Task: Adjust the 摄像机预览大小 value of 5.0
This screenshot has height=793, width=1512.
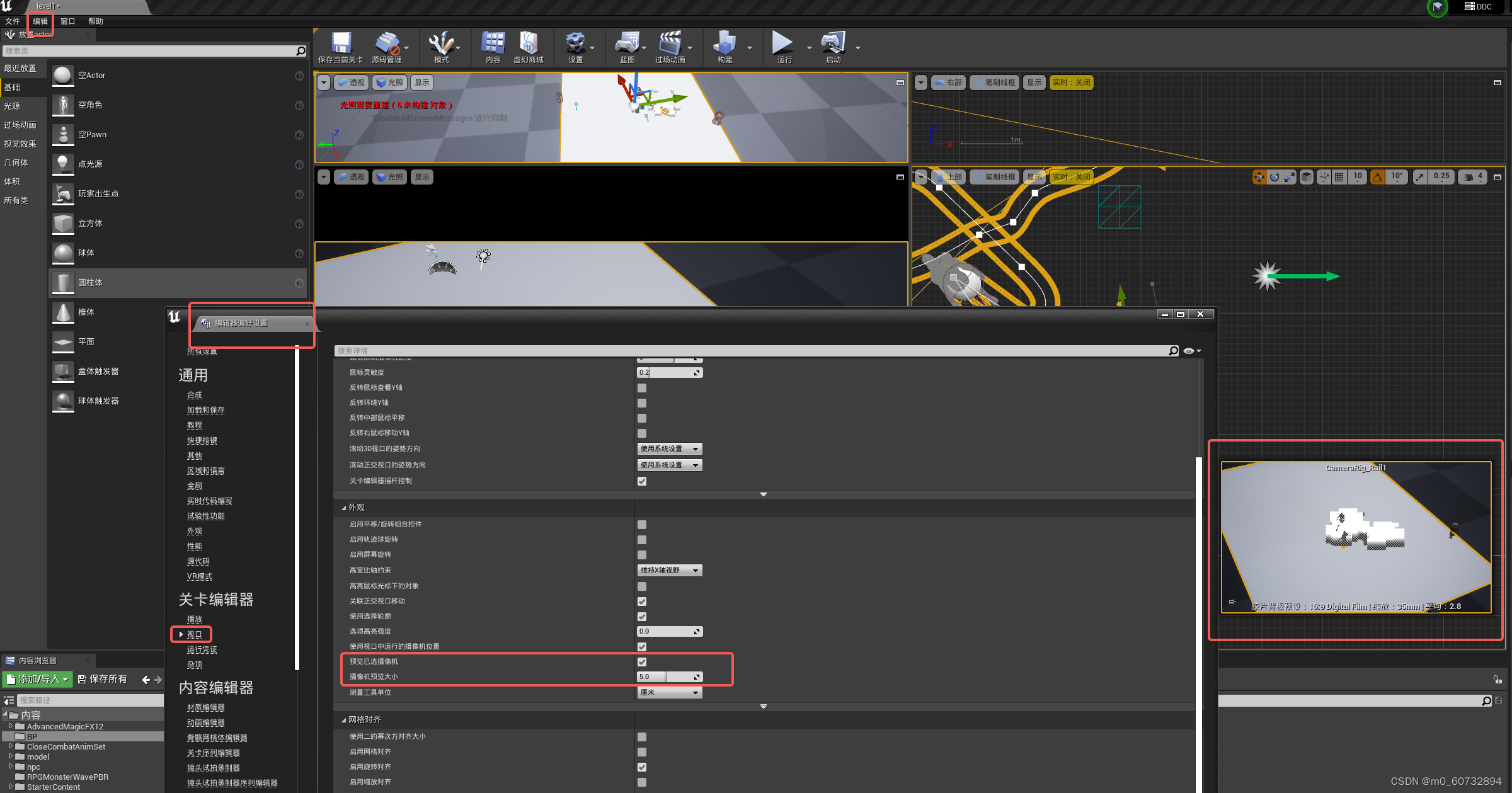Action: (x=650, y=676)
